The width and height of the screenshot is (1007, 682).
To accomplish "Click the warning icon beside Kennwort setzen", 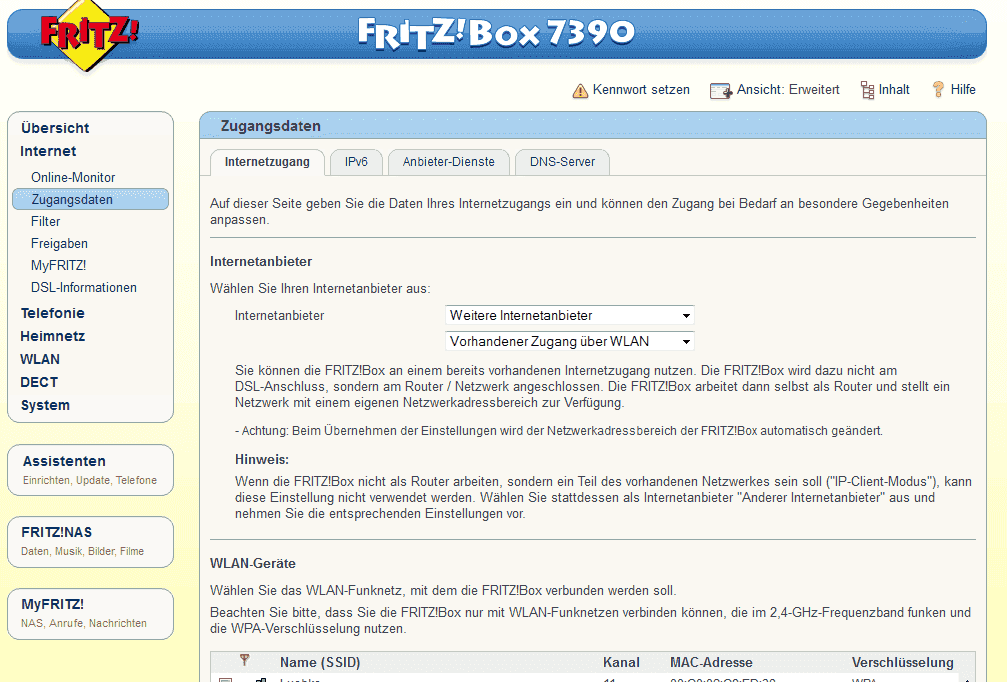I will click(580, 91).
